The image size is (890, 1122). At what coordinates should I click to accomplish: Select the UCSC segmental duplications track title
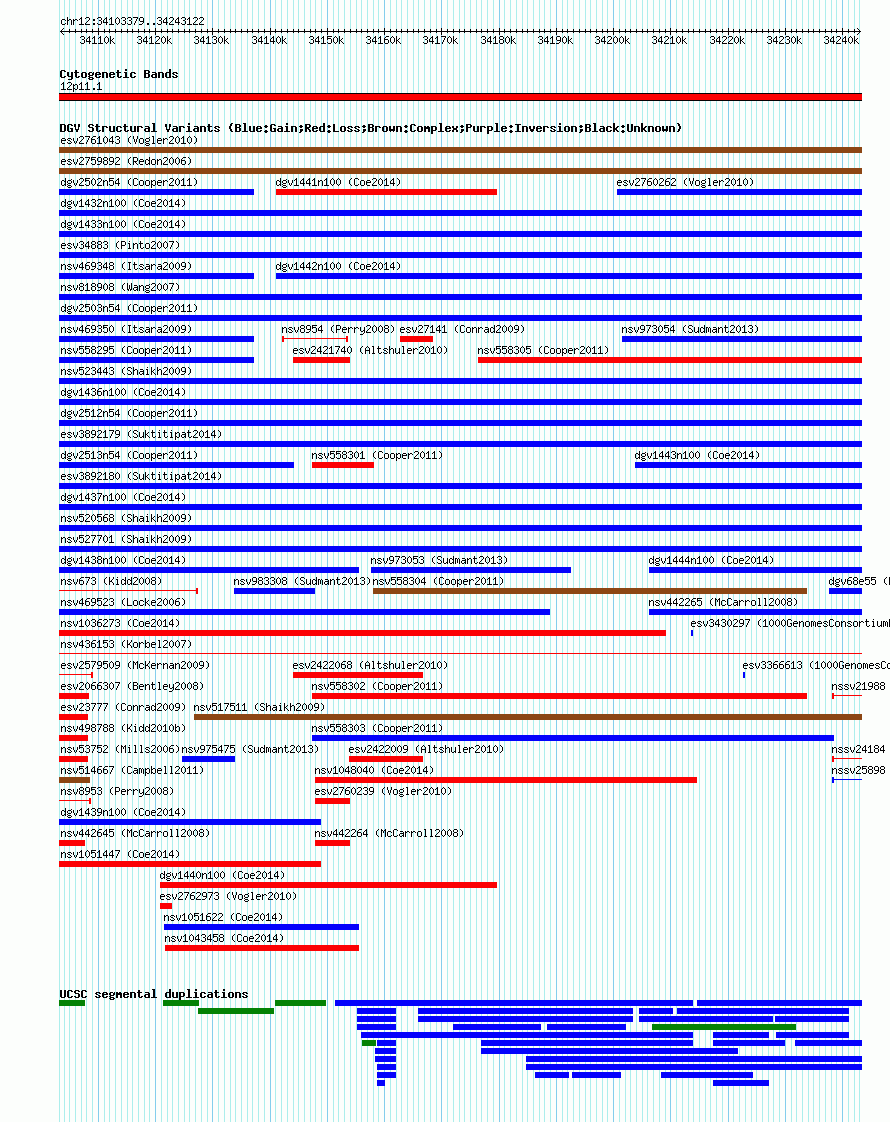click(154, 995)
